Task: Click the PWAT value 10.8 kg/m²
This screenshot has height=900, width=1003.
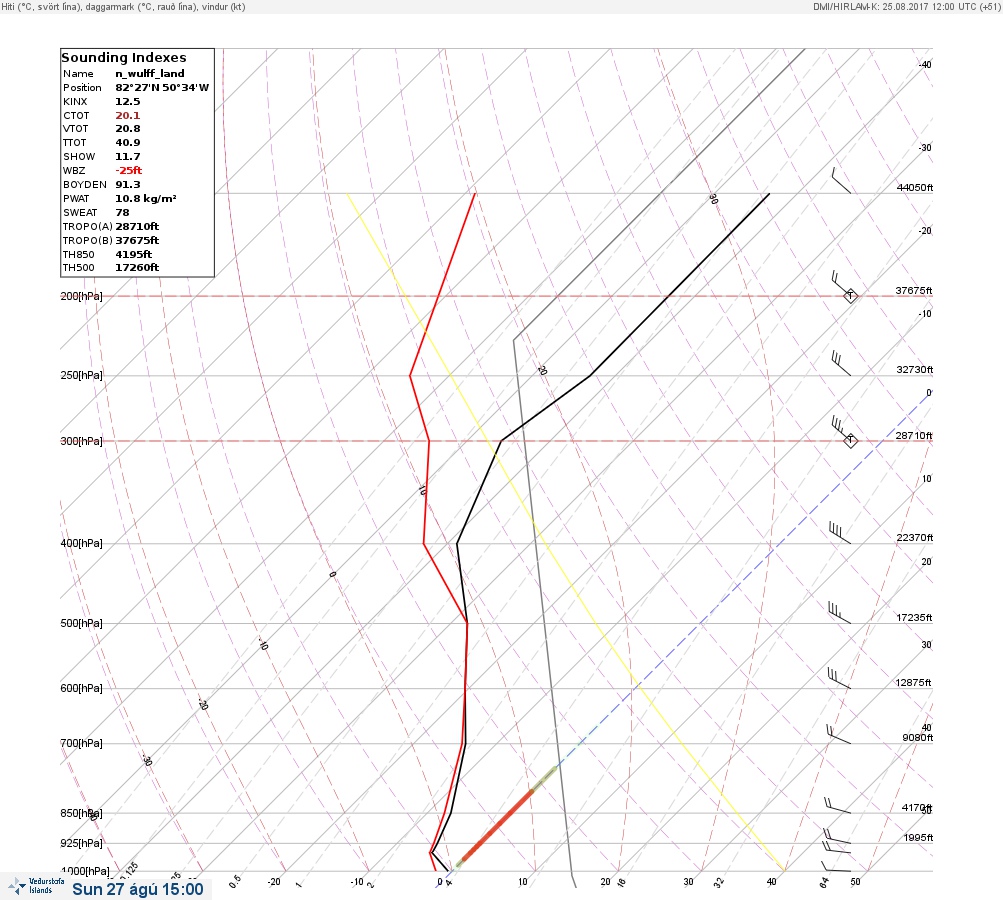Action: coord(146,198)
